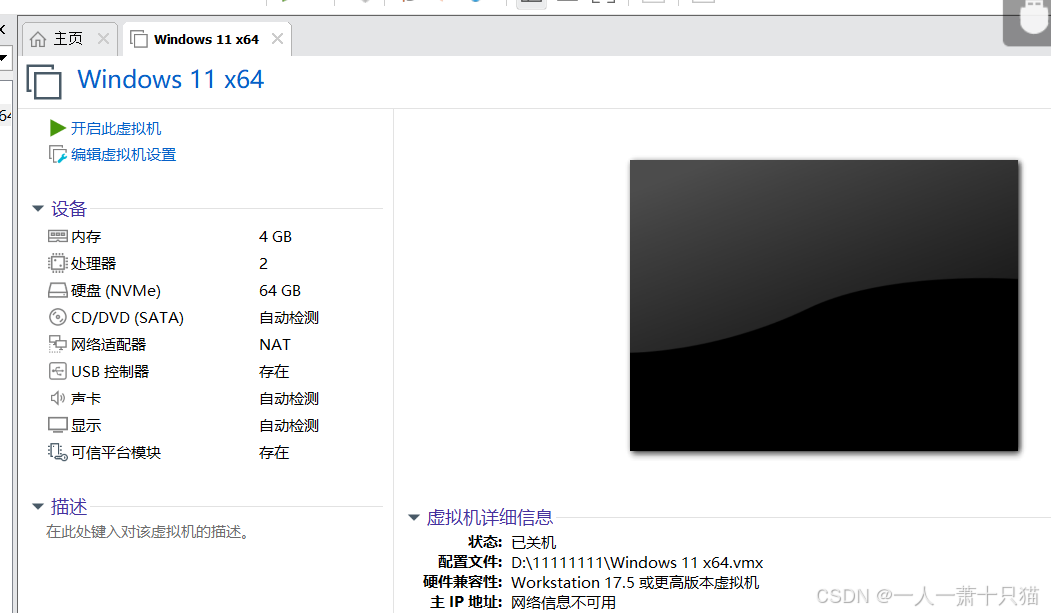Select the 网络适配器 device label
Image resolution: width=1051 pixels, height=613 pixels.
(109, 344)
